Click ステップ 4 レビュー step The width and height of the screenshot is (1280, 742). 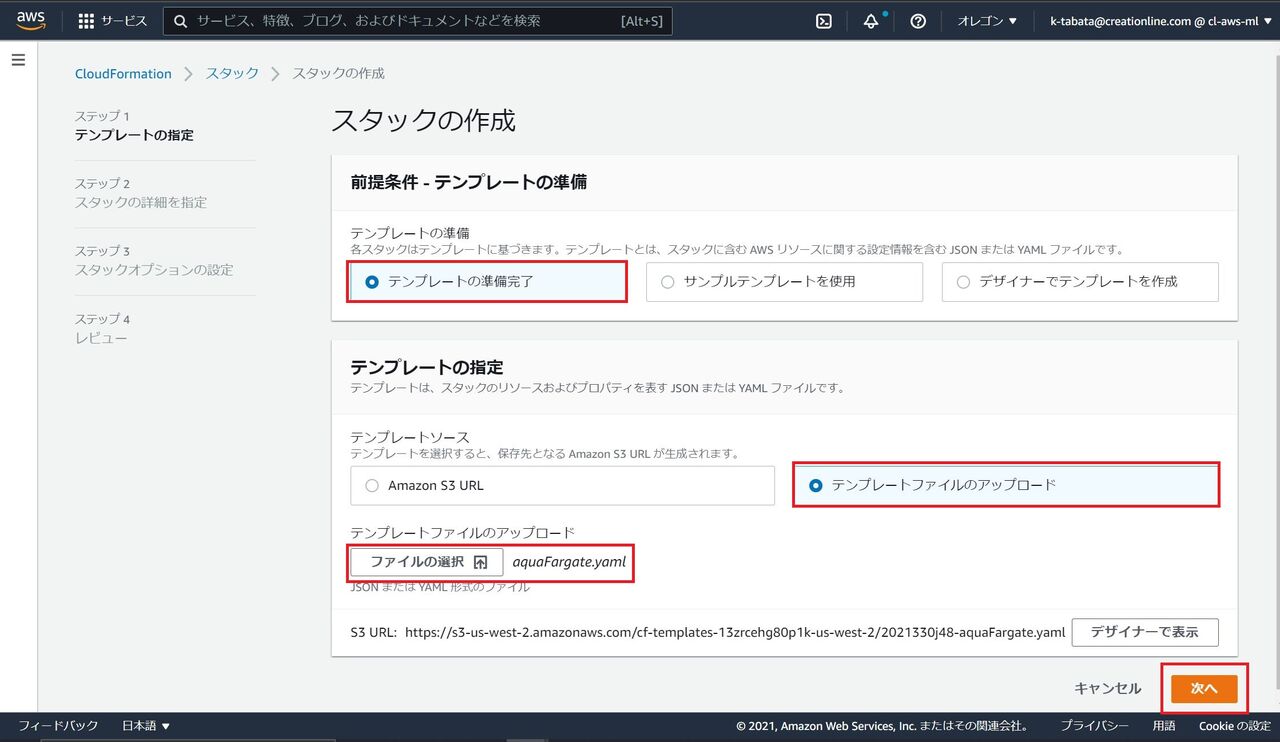tap(103, 328)
